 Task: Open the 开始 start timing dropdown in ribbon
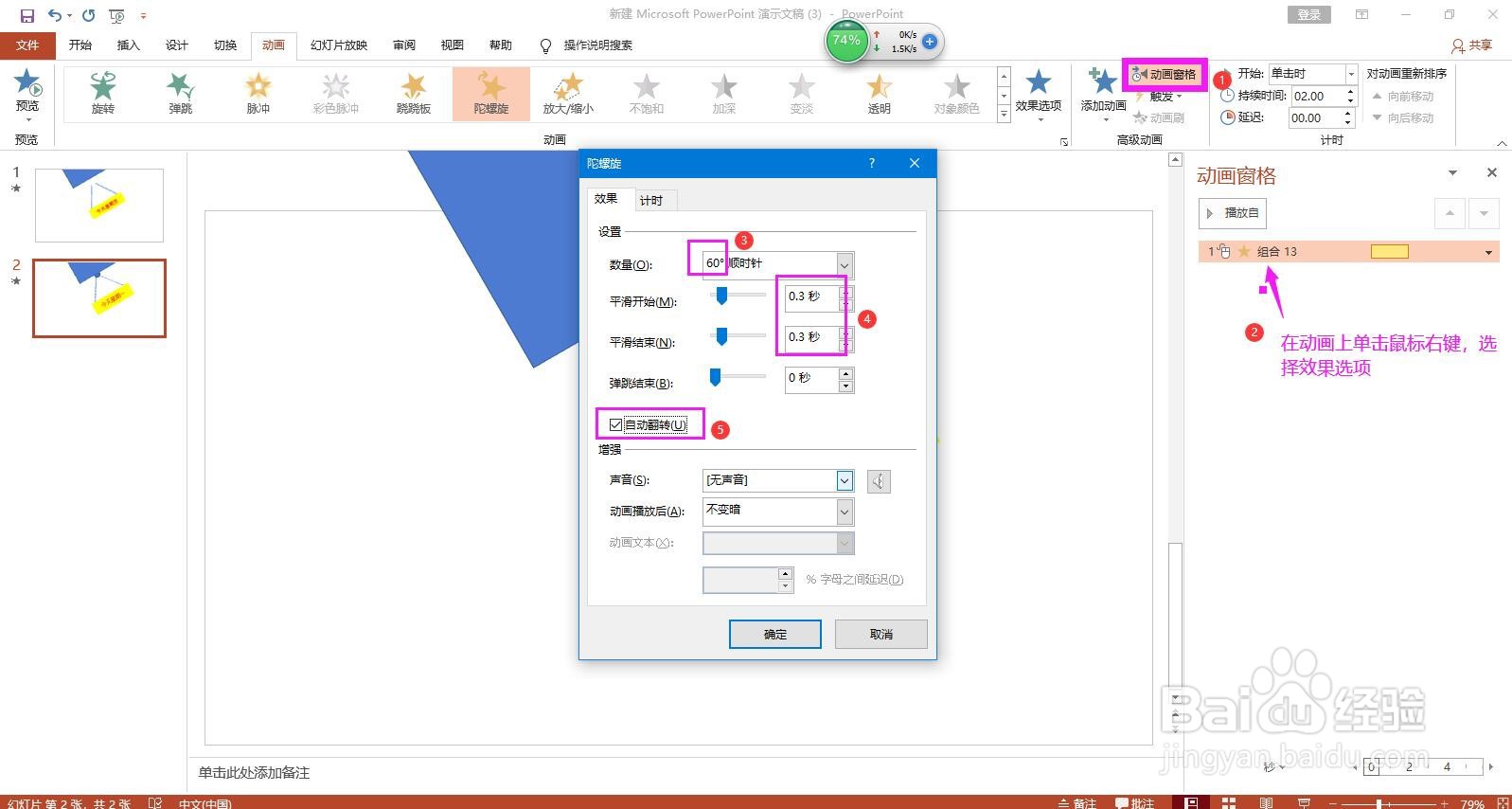coord(1351,73)
